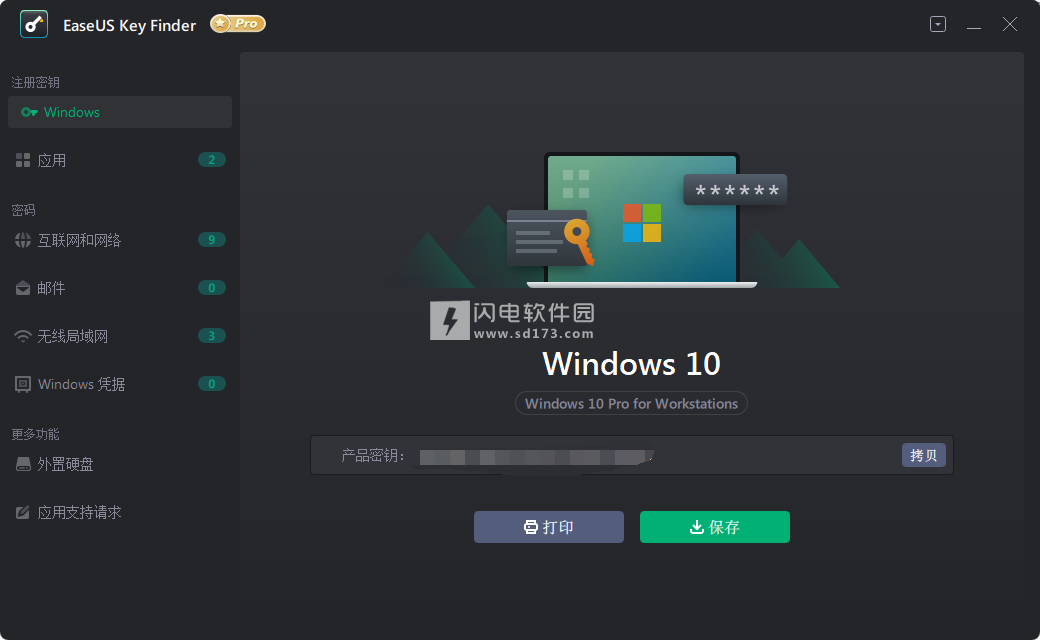Viewport: 1040px width, 640px height.
Task: Open the title bar dropdown menu
Action: tap(938, 25)
